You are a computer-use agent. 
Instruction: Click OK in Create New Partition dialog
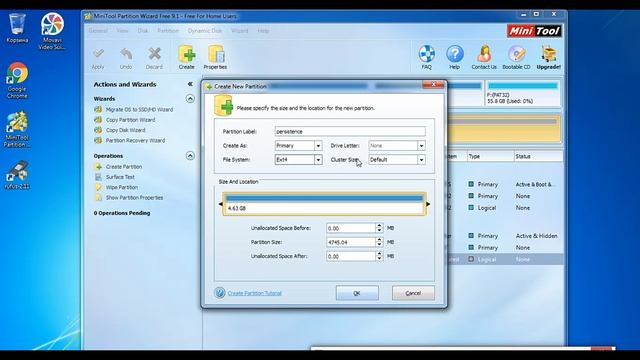(357, 293)
